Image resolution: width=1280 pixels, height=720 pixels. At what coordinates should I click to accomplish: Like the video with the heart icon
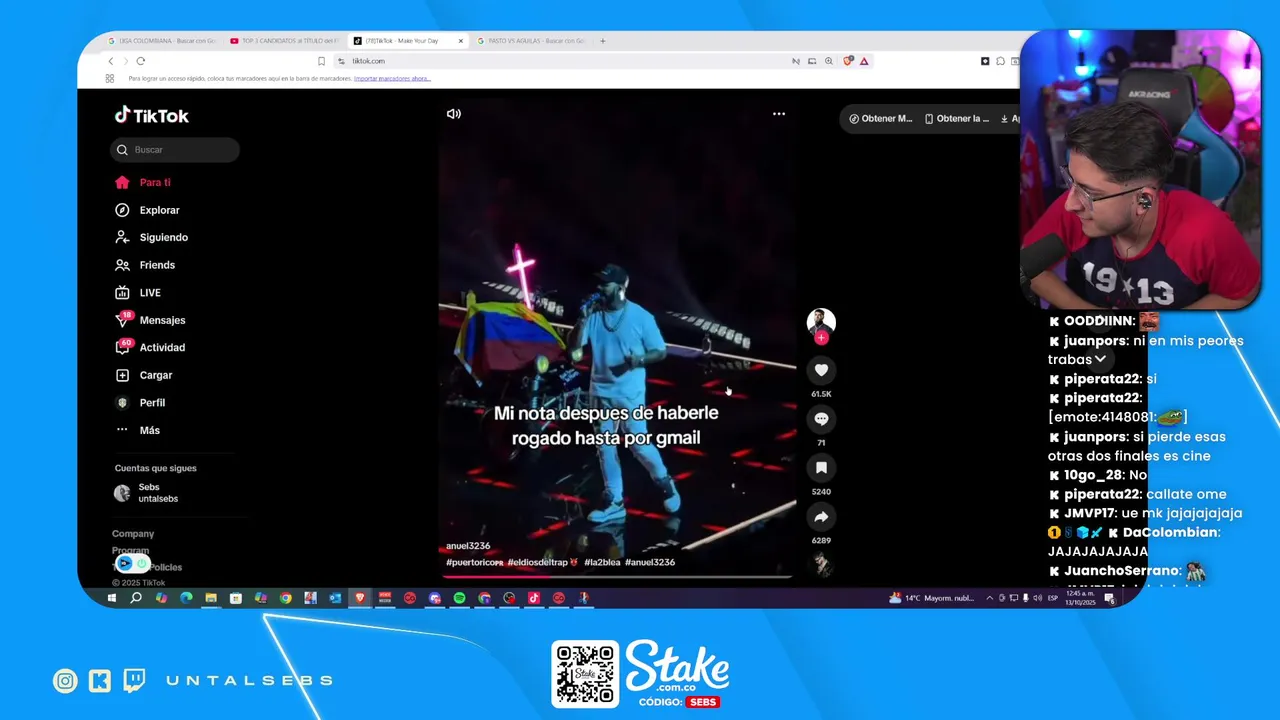tap(821, 370)
